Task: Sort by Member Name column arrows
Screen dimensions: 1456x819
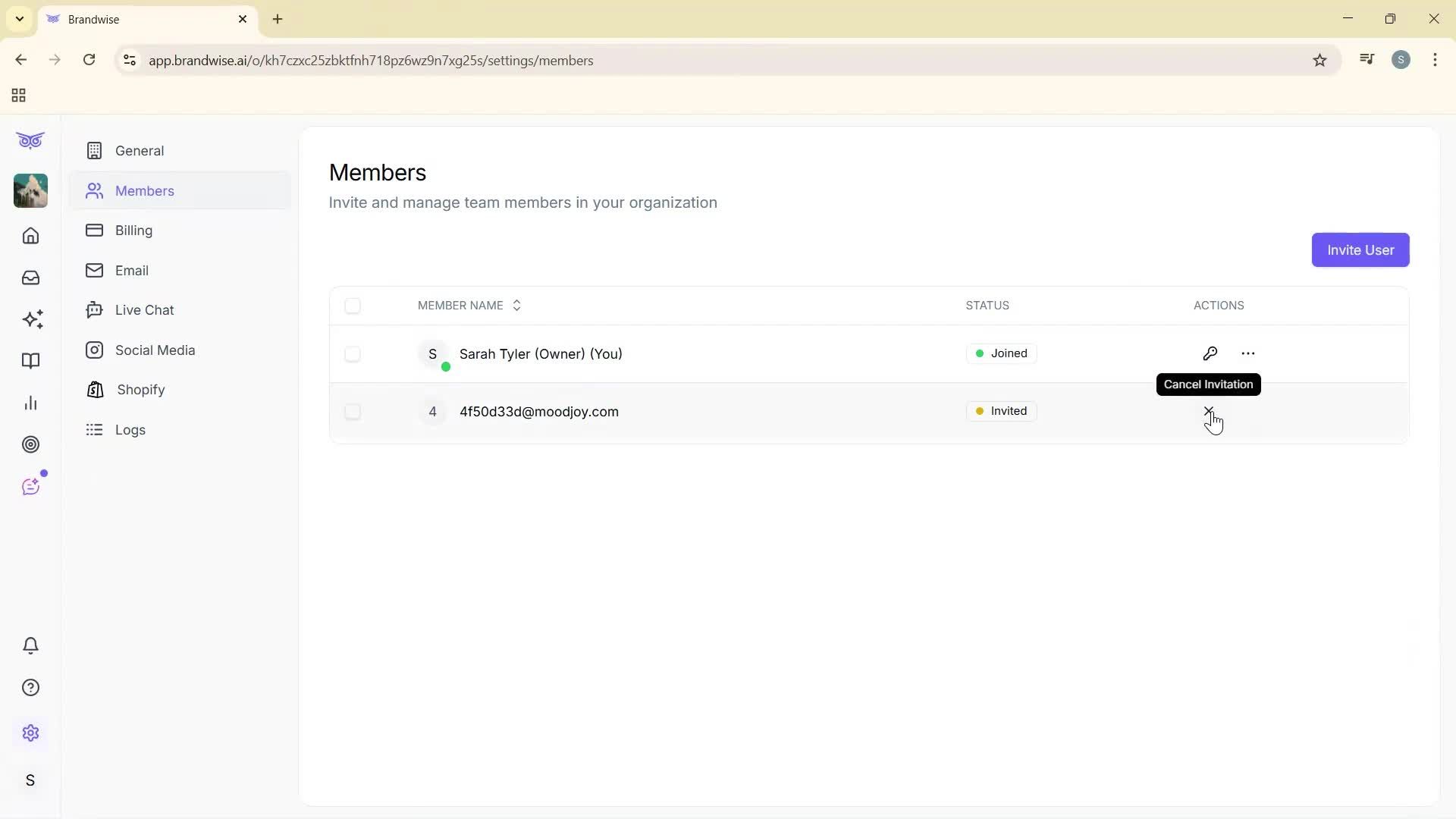Action: tap(516, 306)
